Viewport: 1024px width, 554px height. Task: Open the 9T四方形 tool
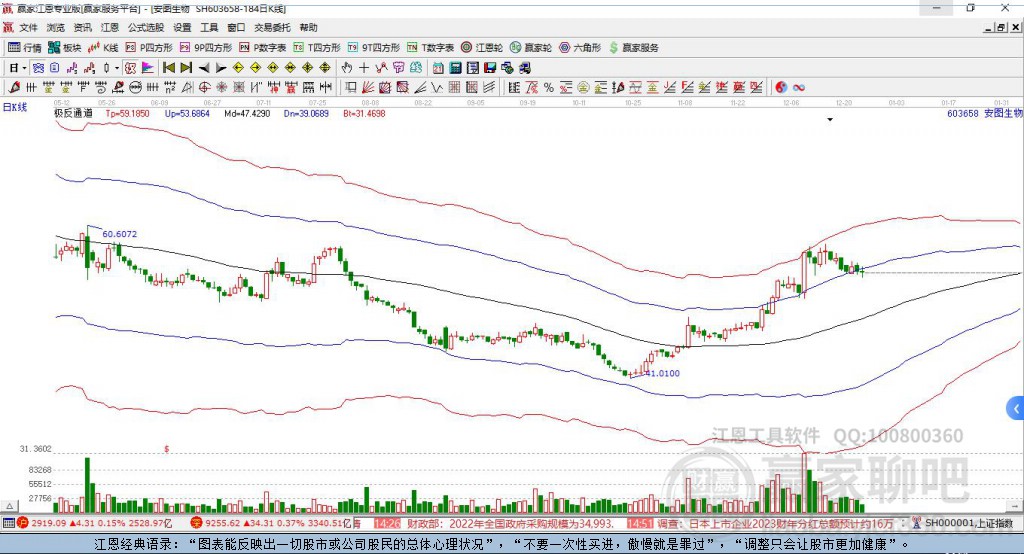[x=374, y=48]
